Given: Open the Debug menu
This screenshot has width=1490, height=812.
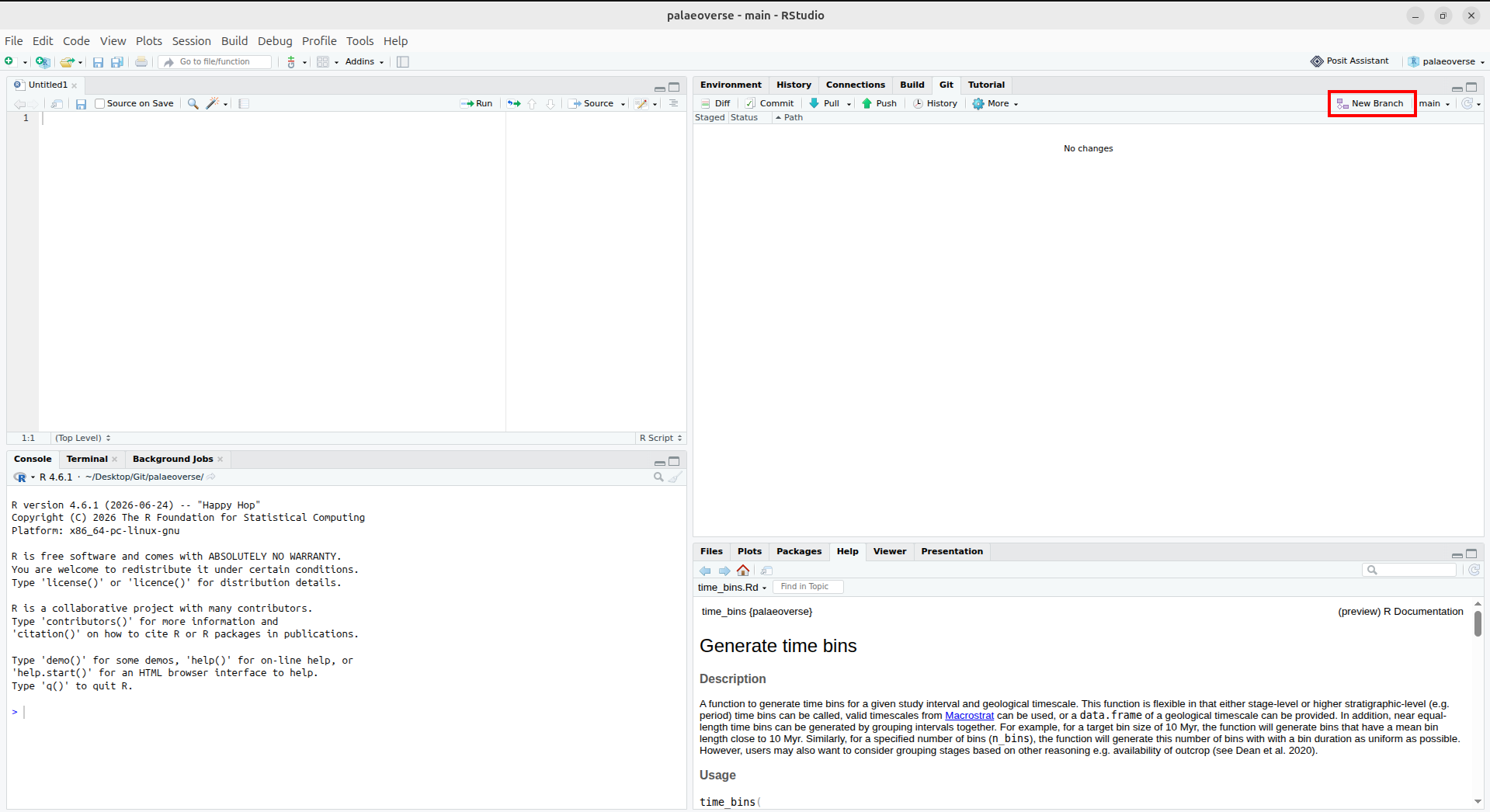Looking at the screenshot, I should [x=275, y=41].
